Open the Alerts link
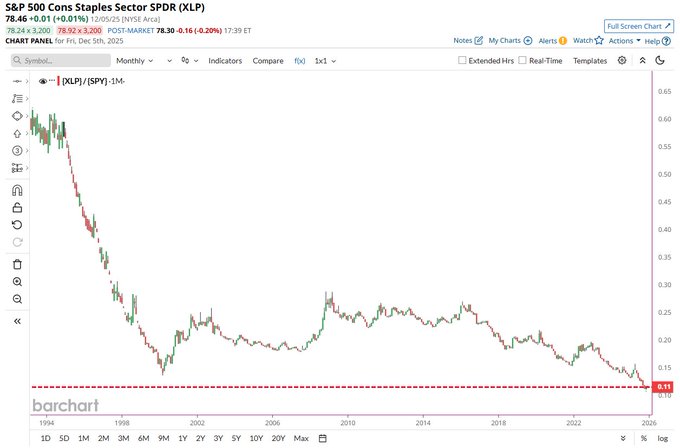680x448 pixels. (x=547, y=41)
